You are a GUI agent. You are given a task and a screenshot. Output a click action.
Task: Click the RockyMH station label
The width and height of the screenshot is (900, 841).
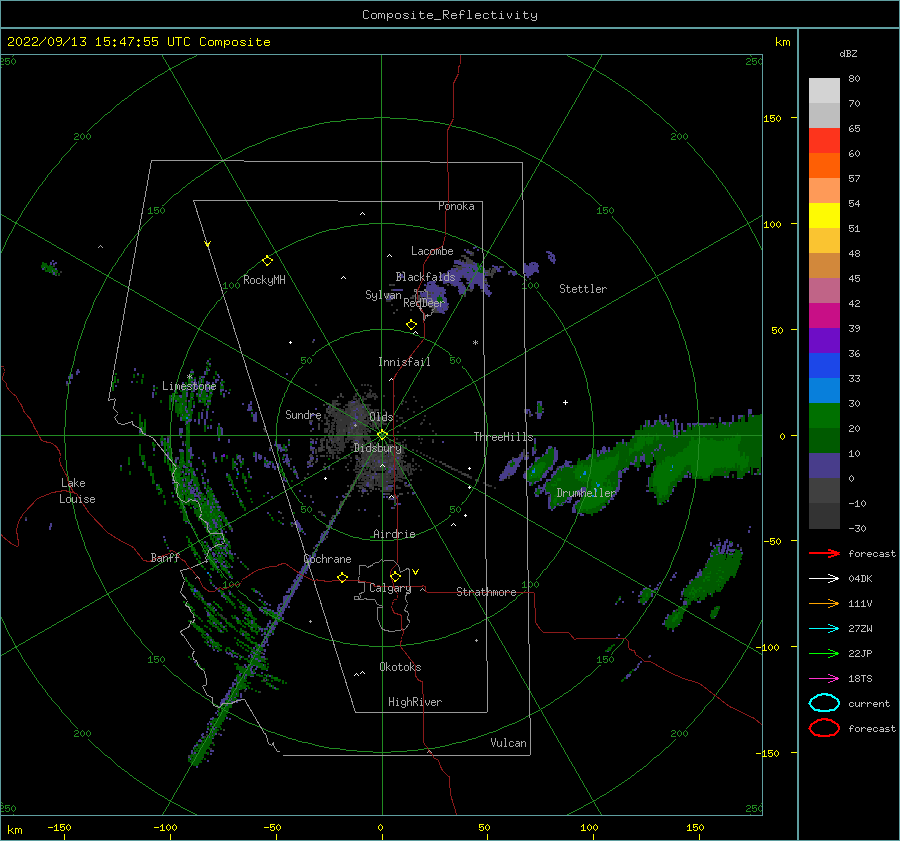coord(264,280)
